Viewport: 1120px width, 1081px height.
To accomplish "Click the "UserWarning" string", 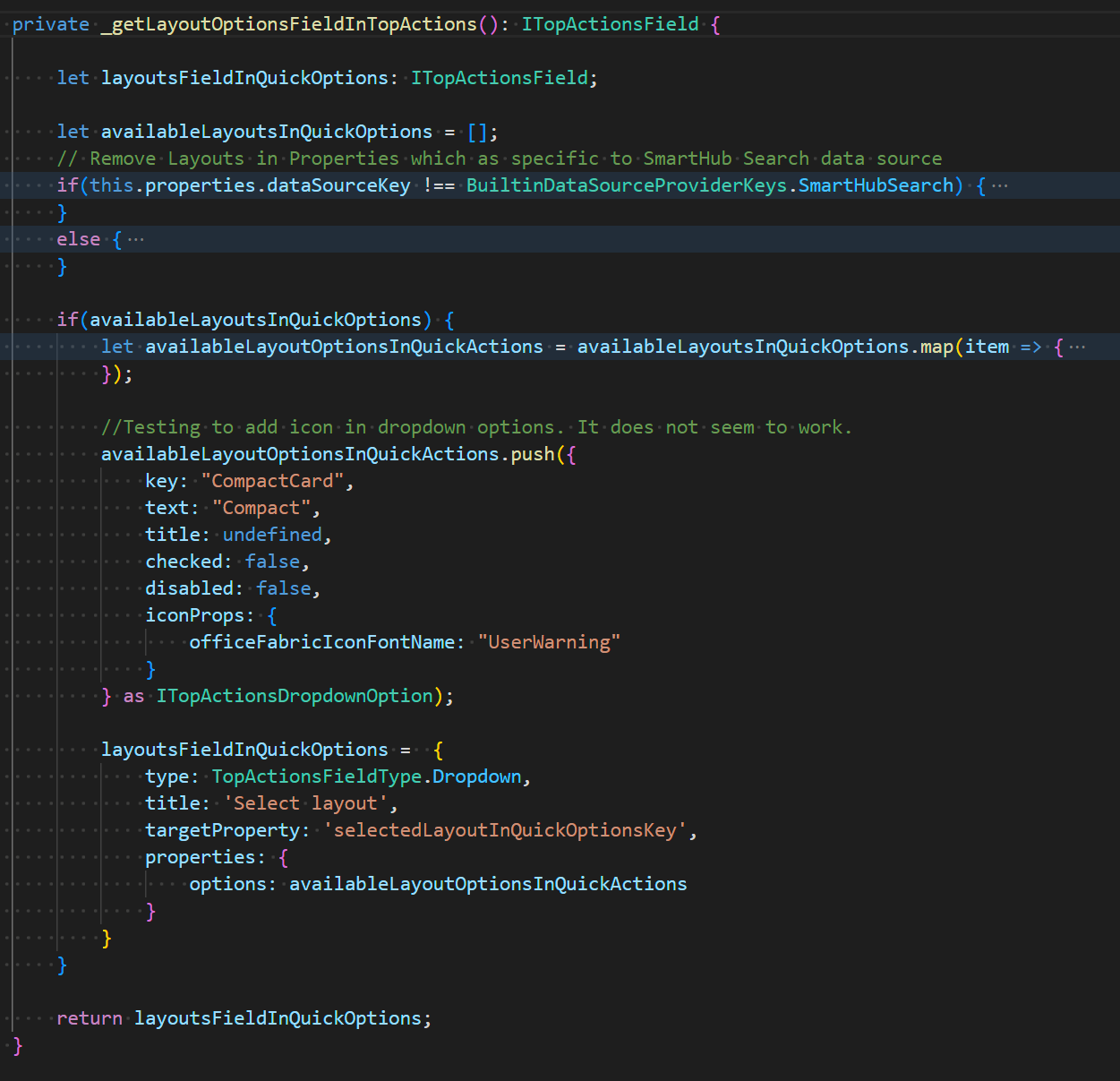I will click(549, 642).
